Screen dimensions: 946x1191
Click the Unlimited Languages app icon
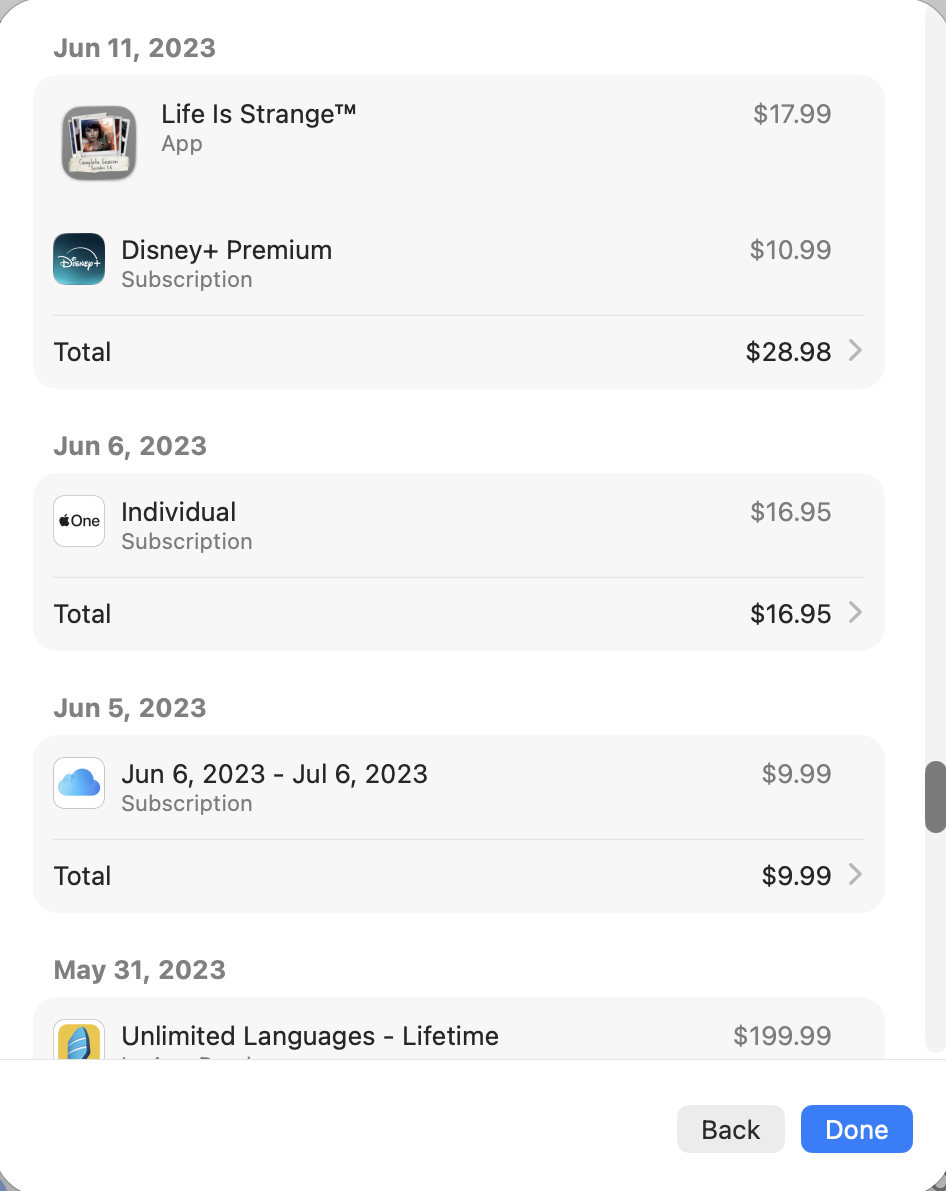click(79, 1040)
